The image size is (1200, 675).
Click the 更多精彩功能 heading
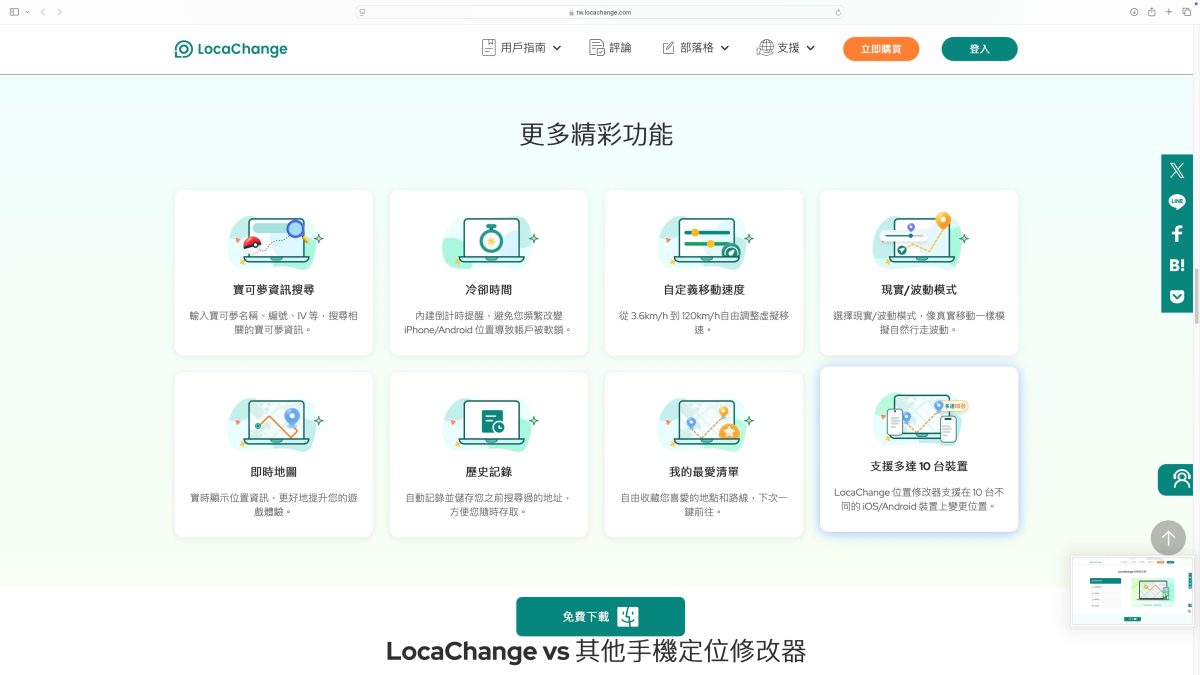point(596,134)
